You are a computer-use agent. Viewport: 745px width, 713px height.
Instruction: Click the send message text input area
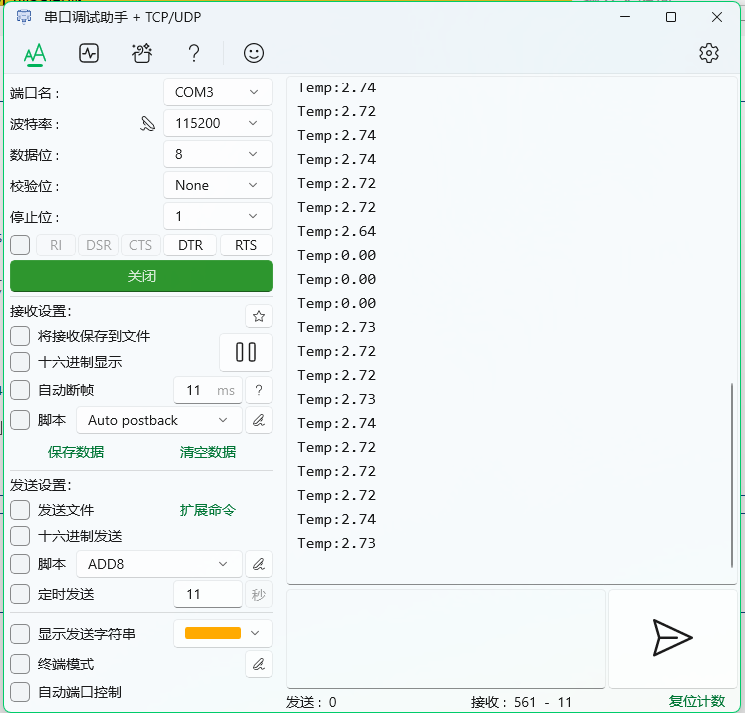446,638
